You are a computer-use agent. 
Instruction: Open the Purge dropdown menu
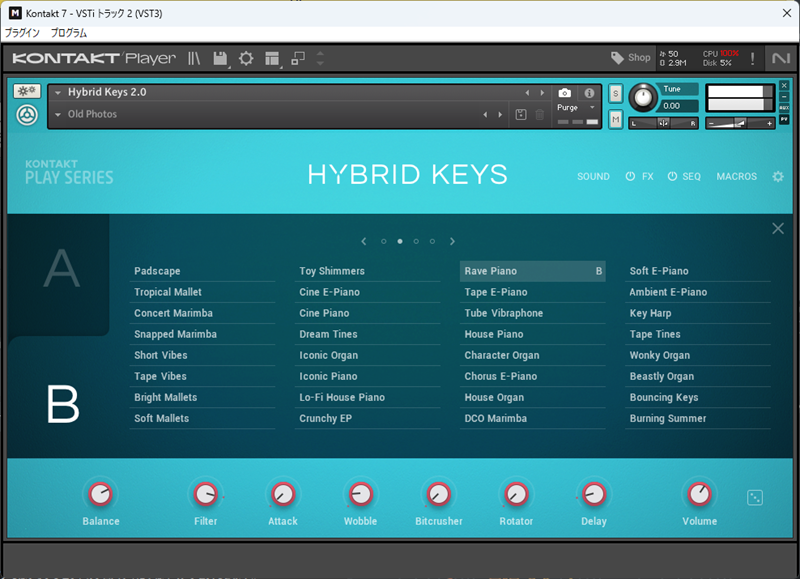577,108
